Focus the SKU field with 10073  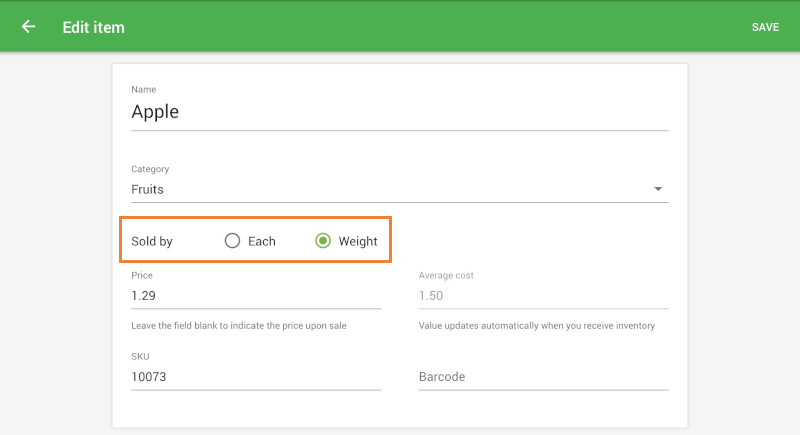pos(255,377)
